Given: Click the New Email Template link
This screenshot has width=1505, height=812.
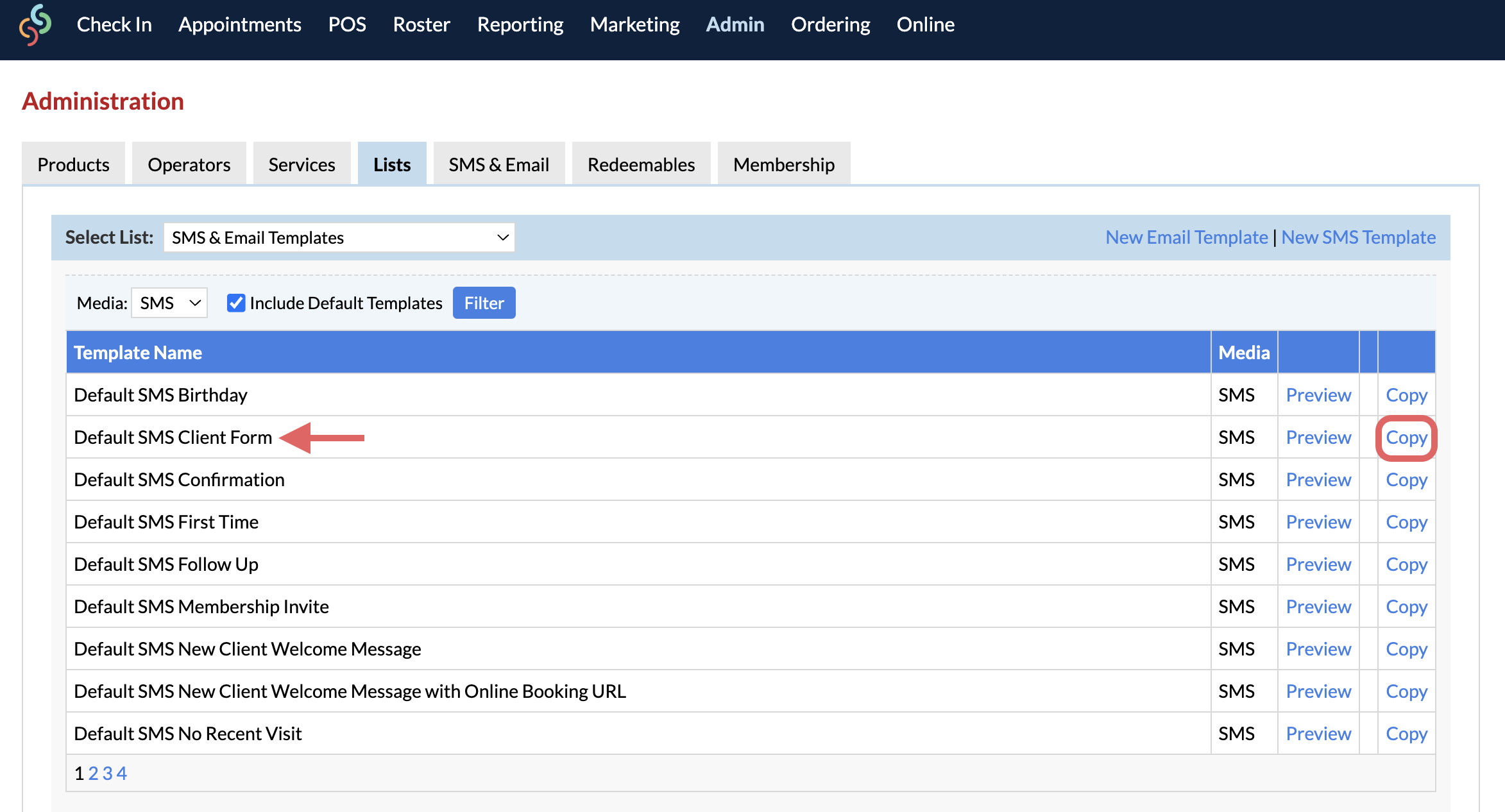Looking at the screenshot, I should tap(1186, 237).
